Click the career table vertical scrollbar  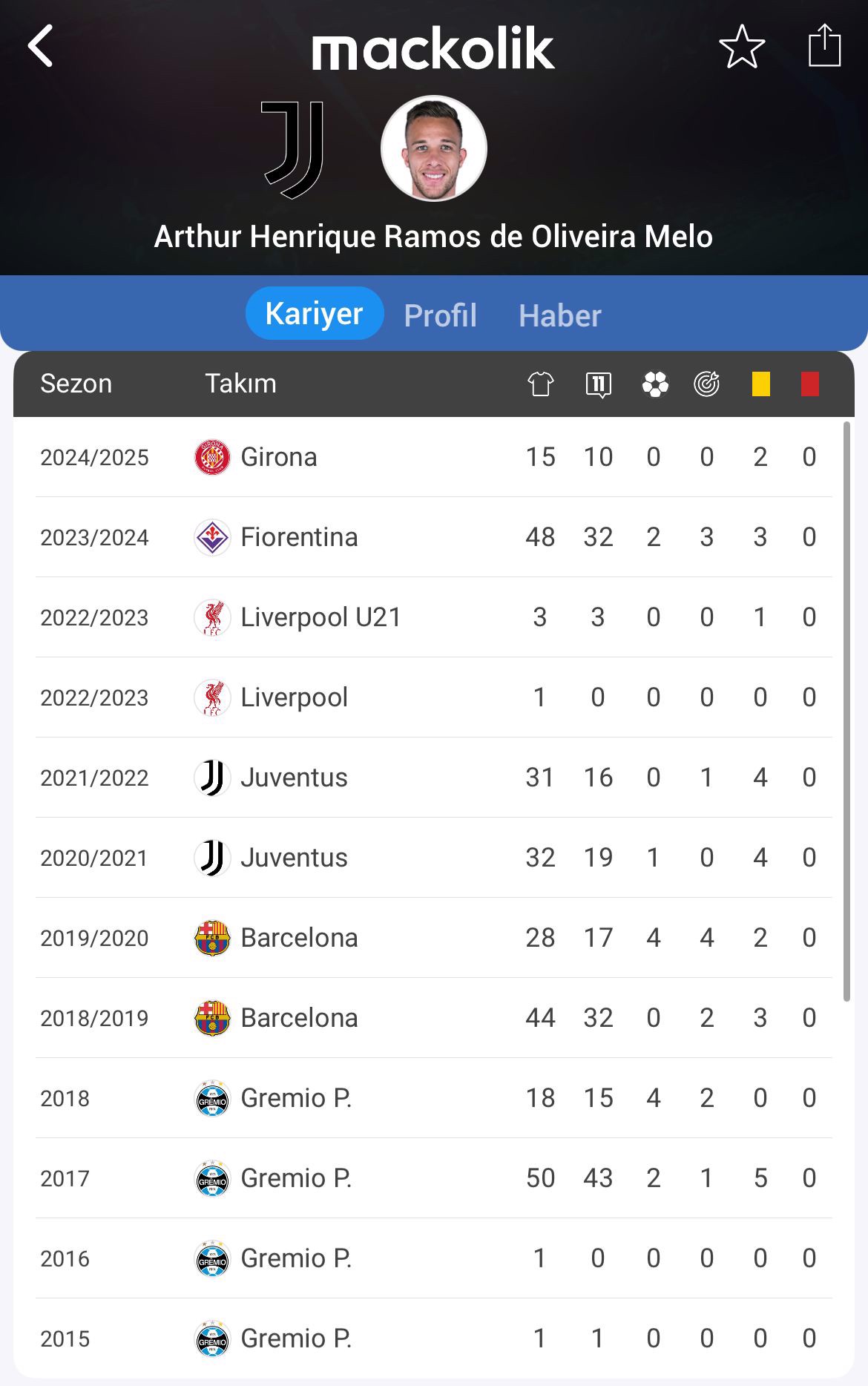(846, 712)
